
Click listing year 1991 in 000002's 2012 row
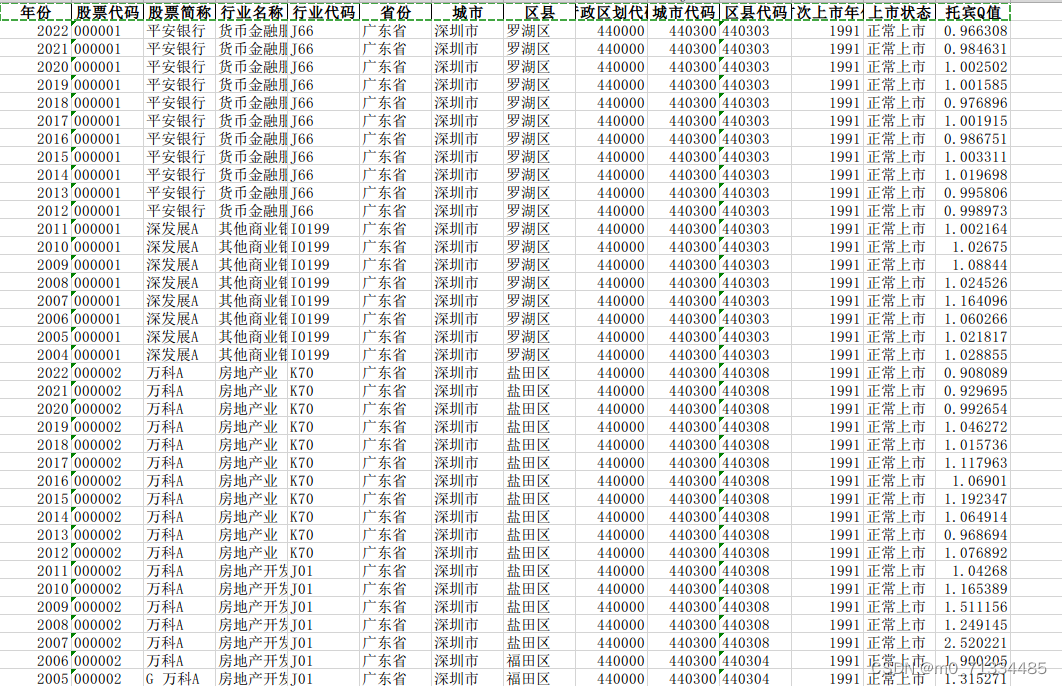pyautogui.click(x=828, y=553)
